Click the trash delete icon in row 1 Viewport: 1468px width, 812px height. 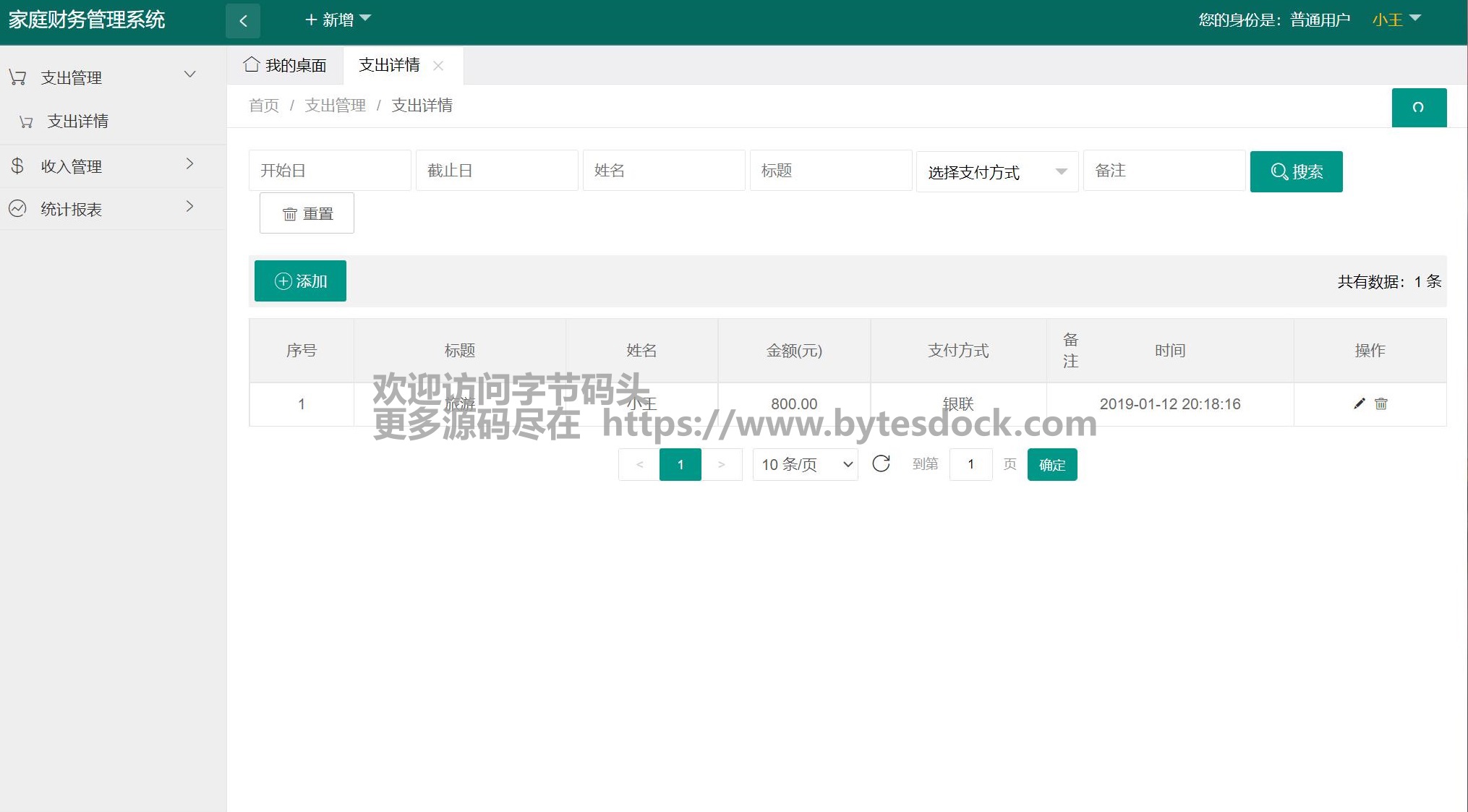[1380, 403]
